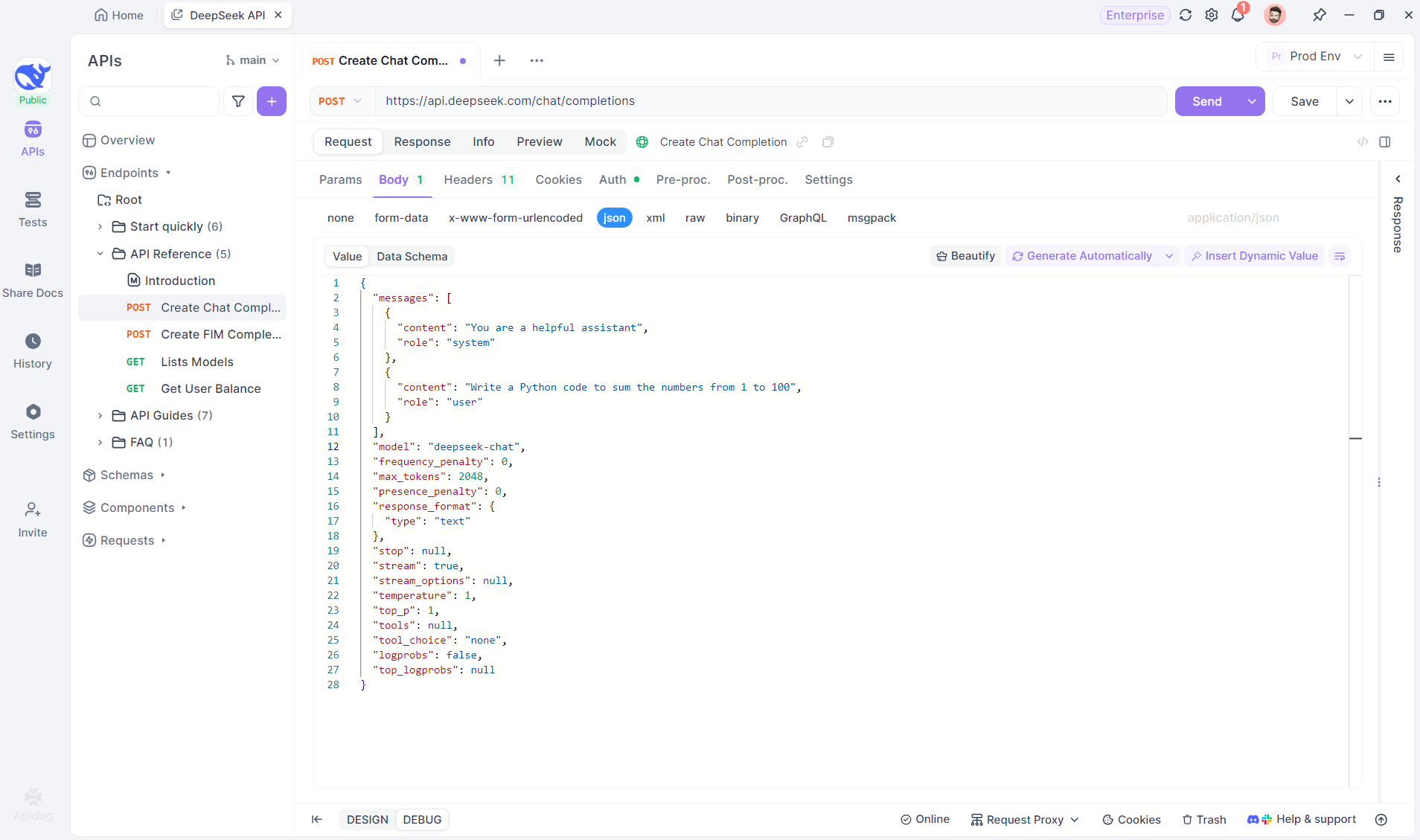Click Insert Dynamic Value
This screenshot has height=840, width=1420.
coord(1254,256)
